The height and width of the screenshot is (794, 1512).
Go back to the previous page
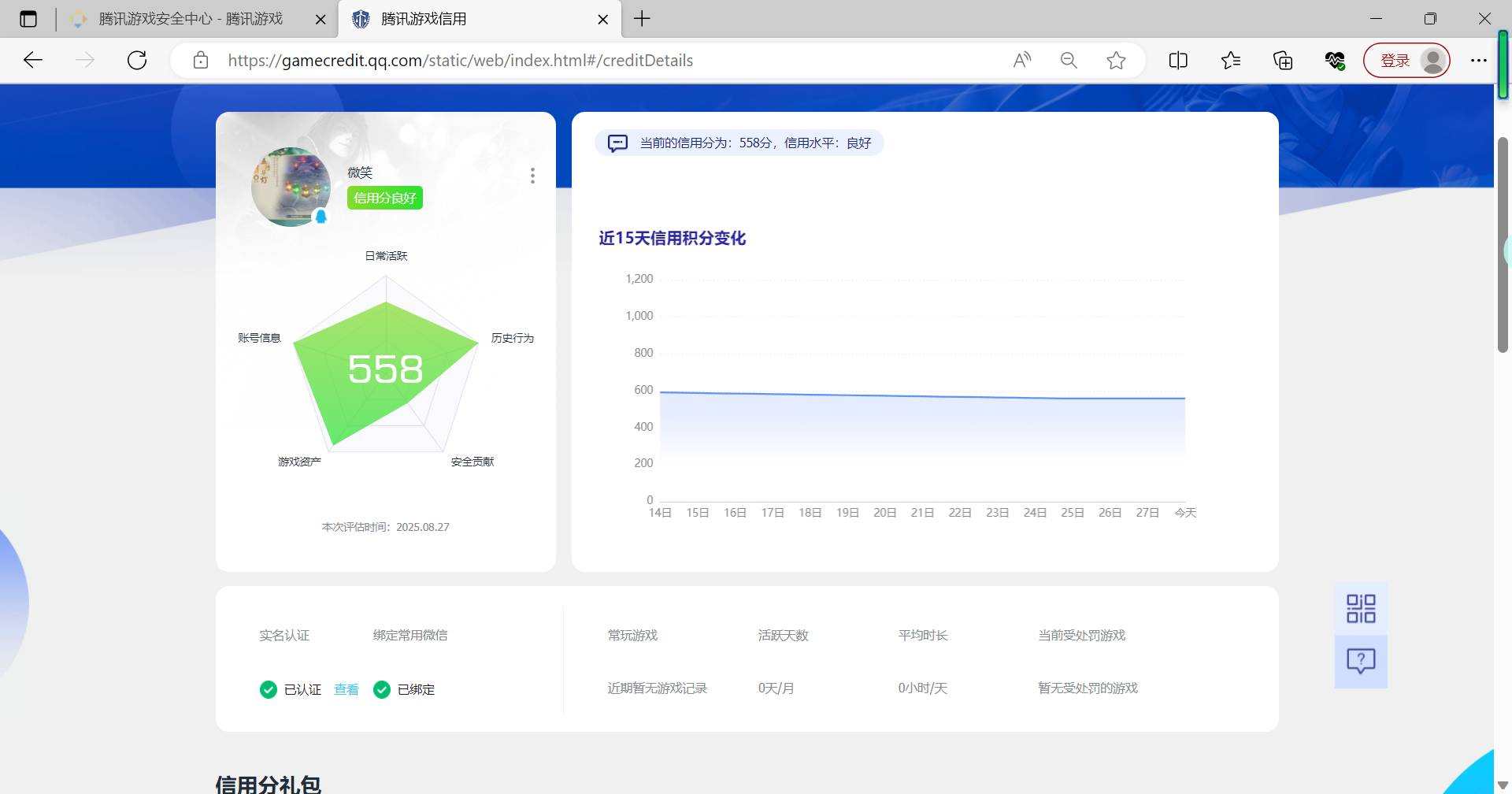[x=33, y=61]
